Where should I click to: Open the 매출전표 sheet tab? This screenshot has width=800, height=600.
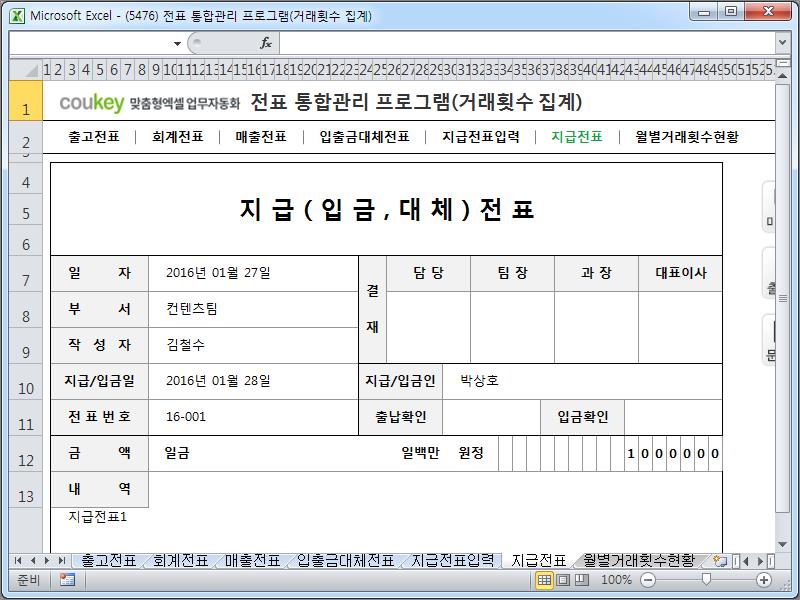point(253,561)
